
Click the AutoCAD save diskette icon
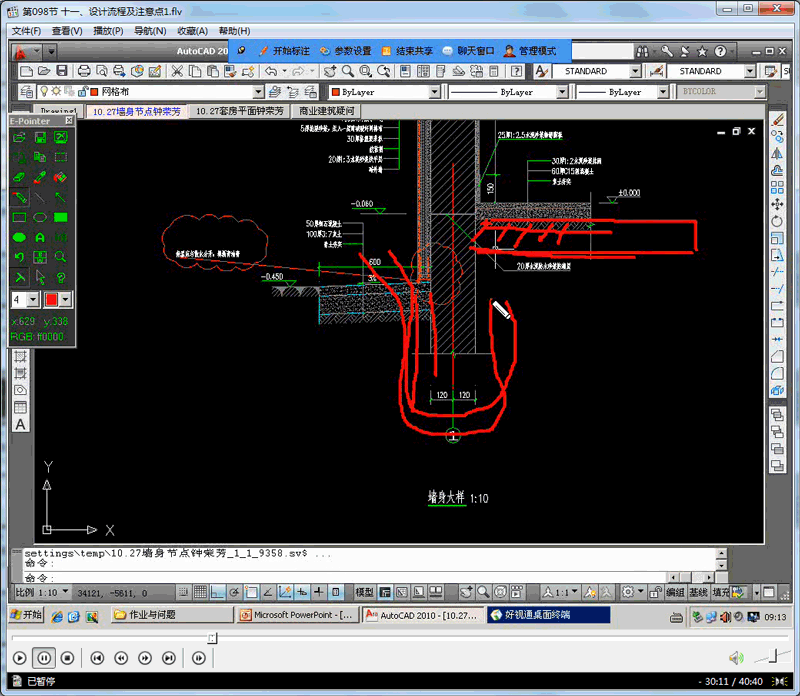click(62, 71)
